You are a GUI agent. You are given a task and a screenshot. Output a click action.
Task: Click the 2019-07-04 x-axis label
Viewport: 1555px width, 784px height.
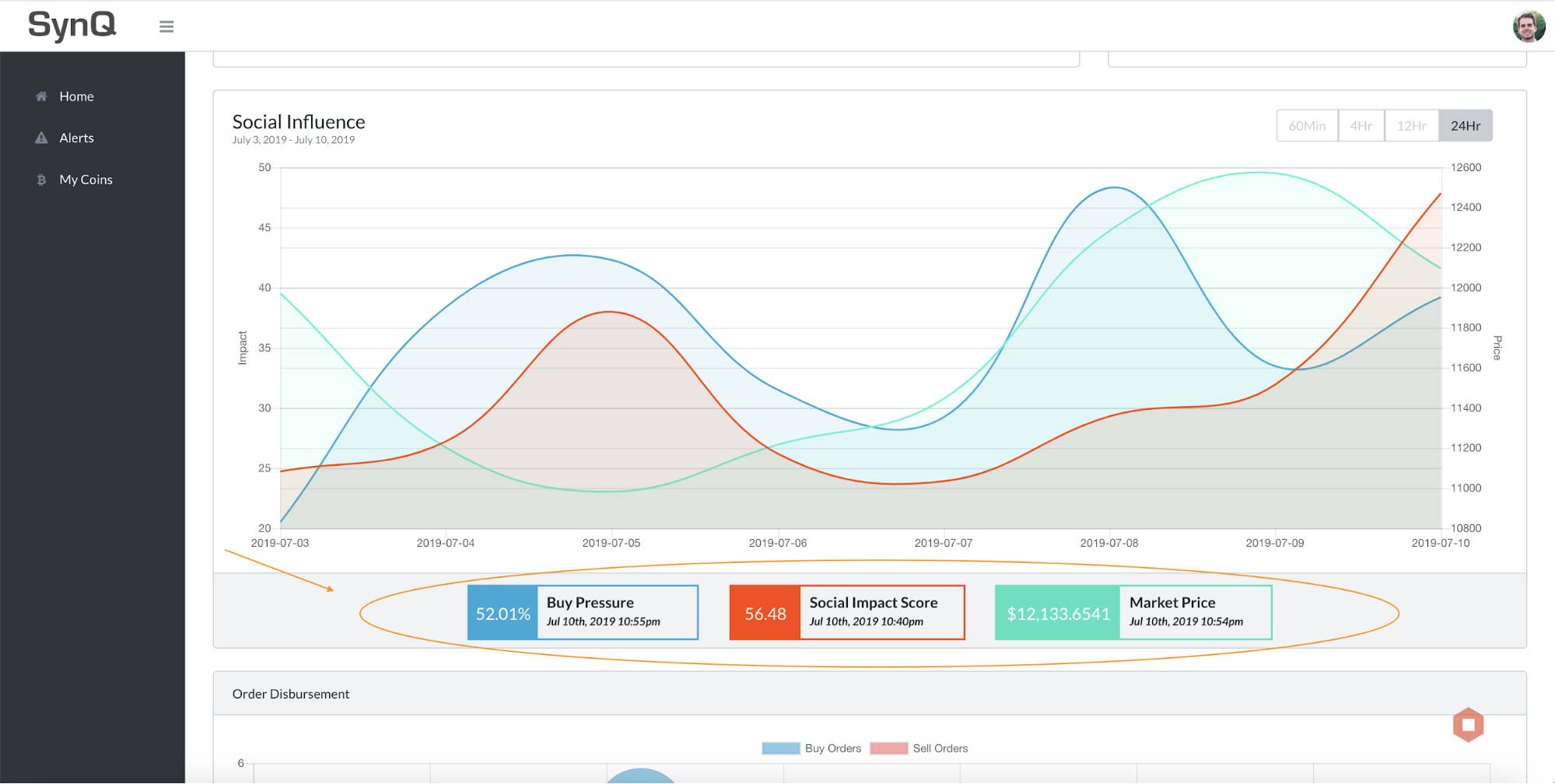point(446,543)
